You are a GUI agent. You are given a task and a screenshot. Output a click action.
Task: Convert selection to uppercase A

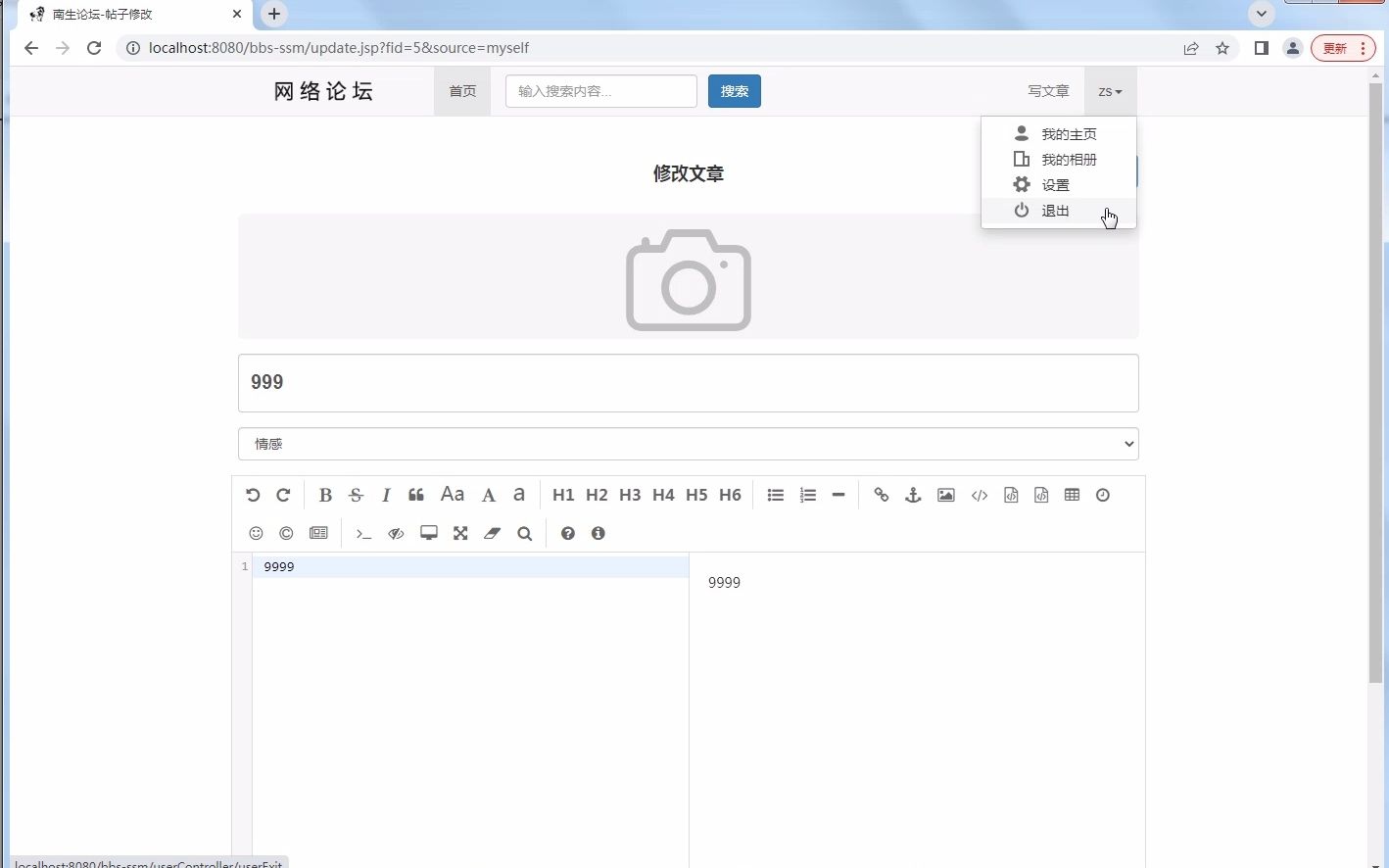pos(489,496)
